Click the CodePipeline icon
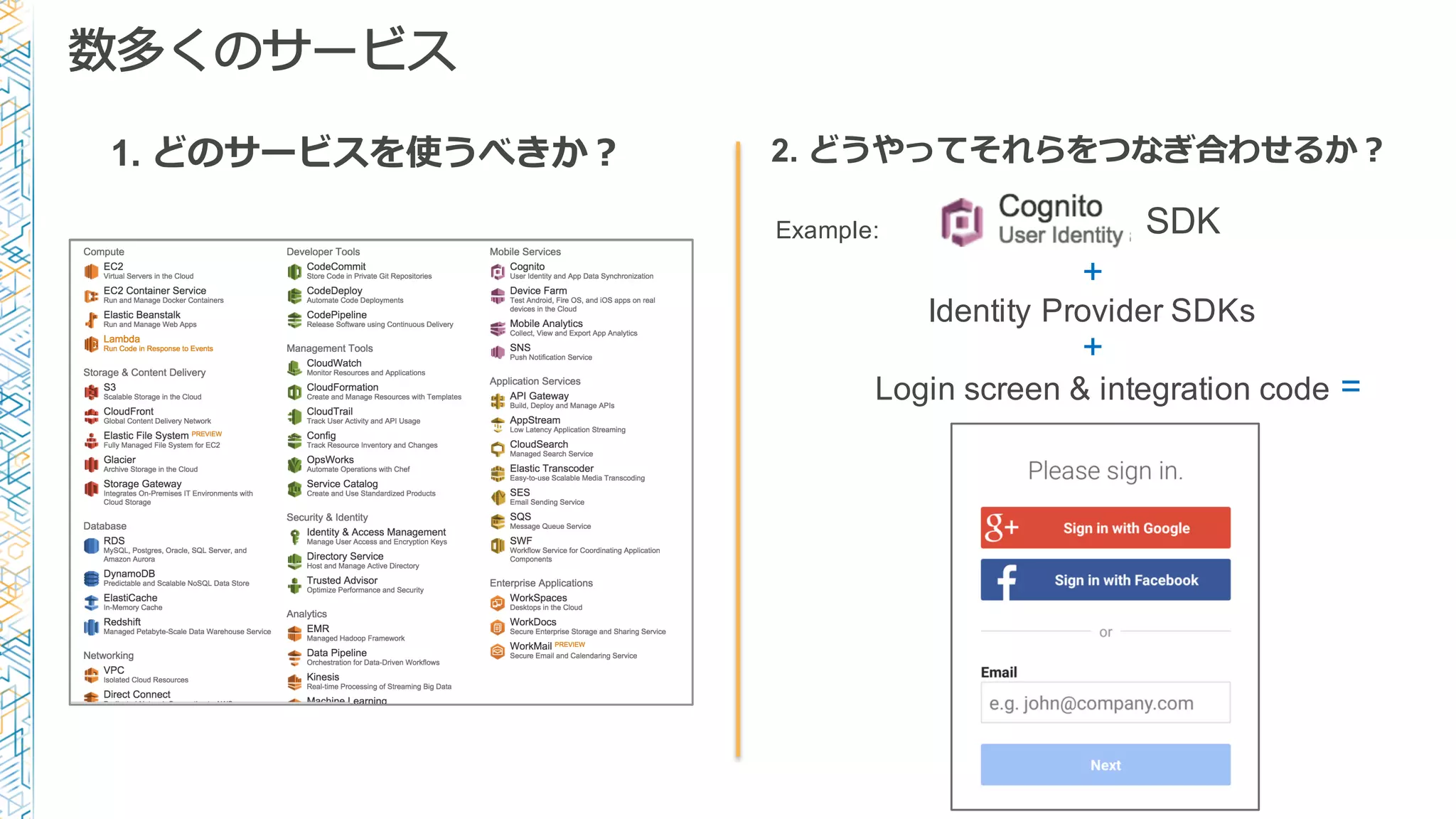The width and height of the screenshot is (1456, 819). [294, 320]
